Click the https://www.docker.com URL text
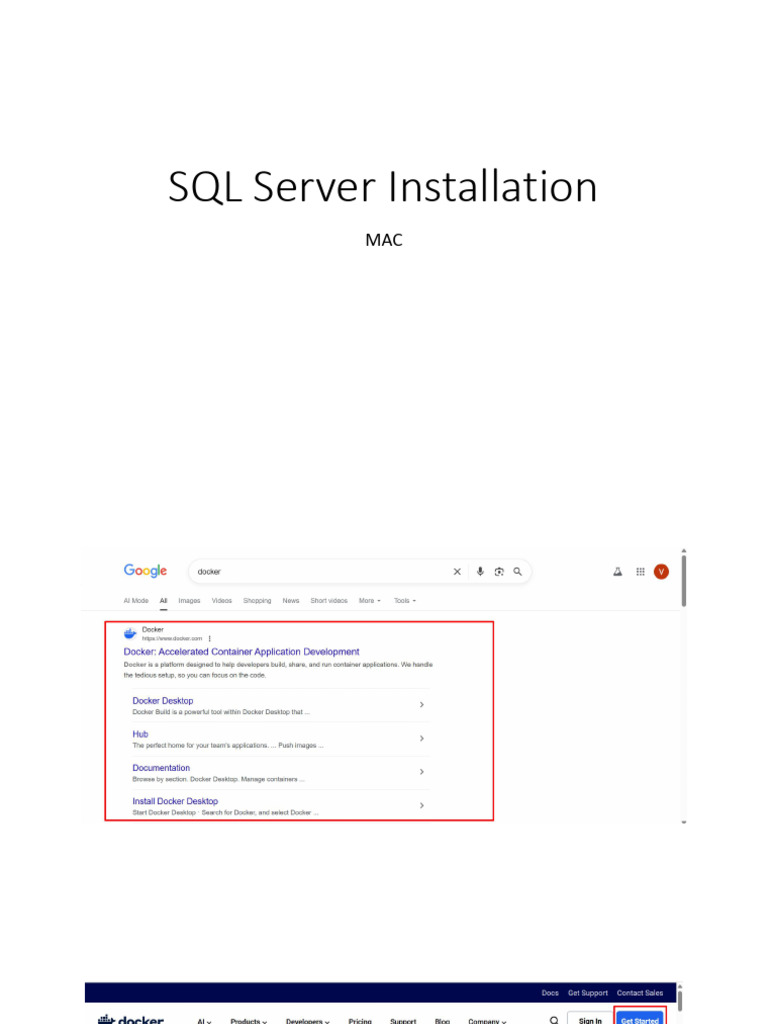 coord(172,639)
